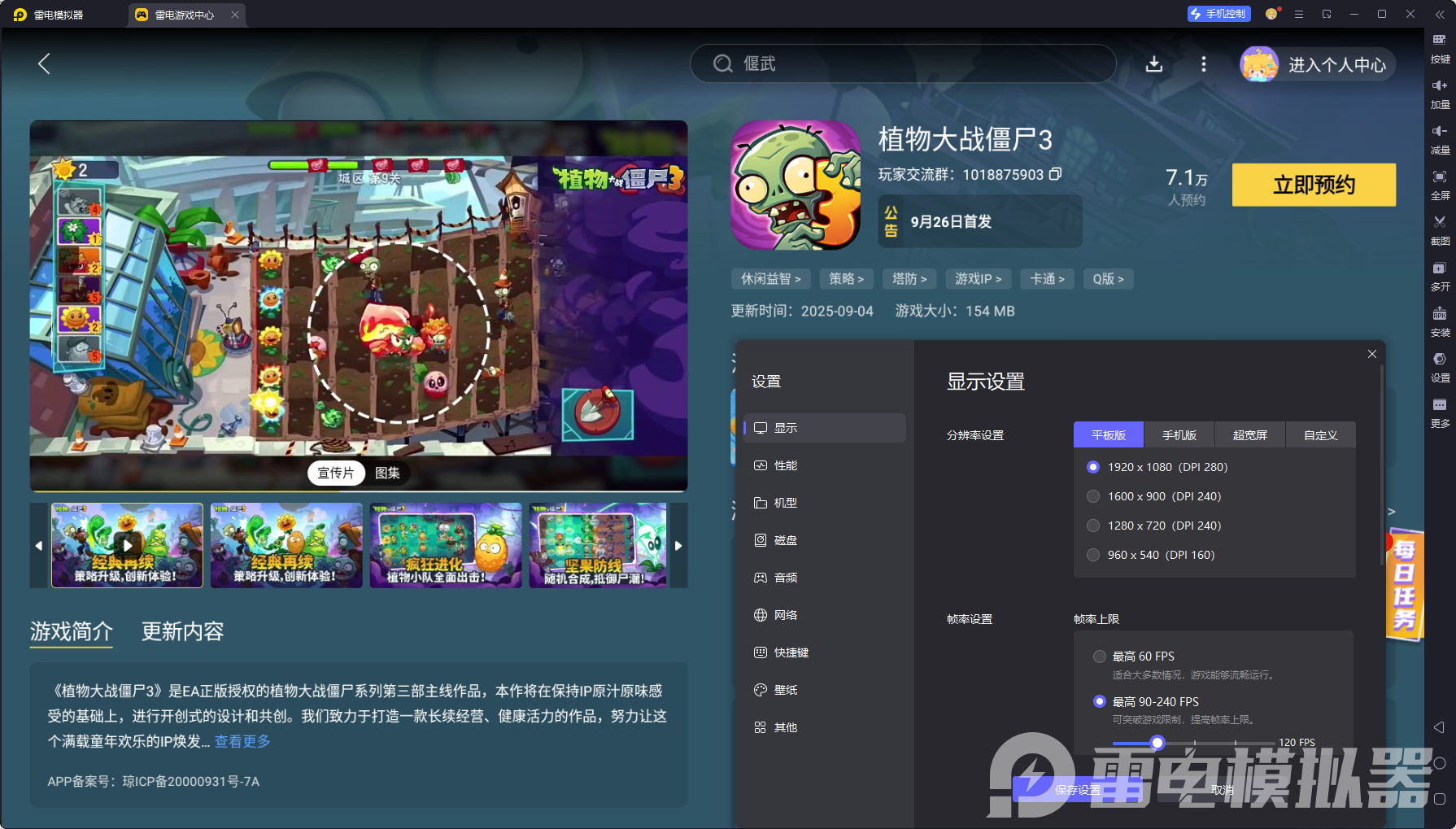Image resolution: width=1456 pixels, height=829 pixels.
Task: Close the 雷电游戏中心 tab
Action: click(235, 15)
